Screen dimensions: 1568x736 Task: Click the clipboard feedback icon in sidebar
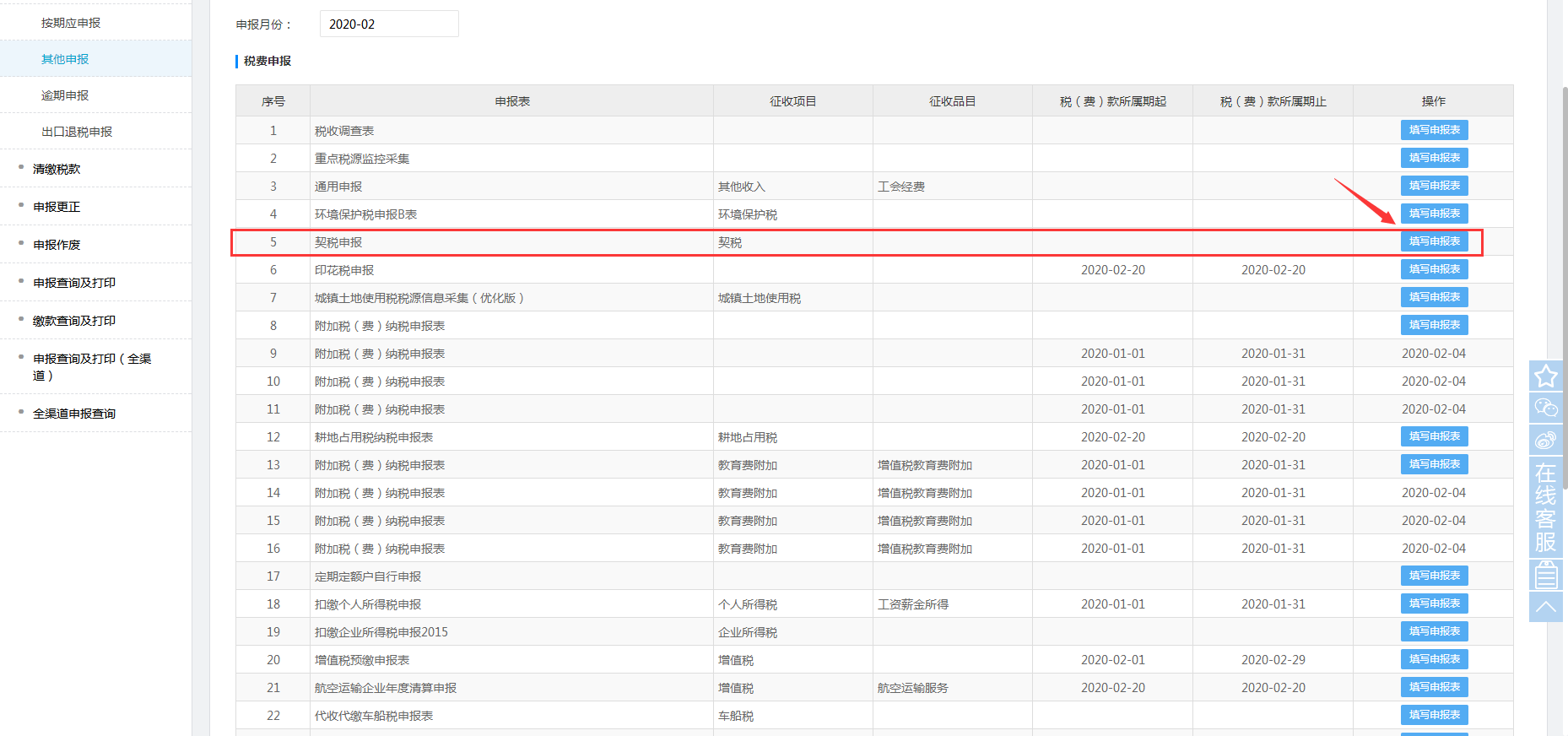[x=1545, y=576]
